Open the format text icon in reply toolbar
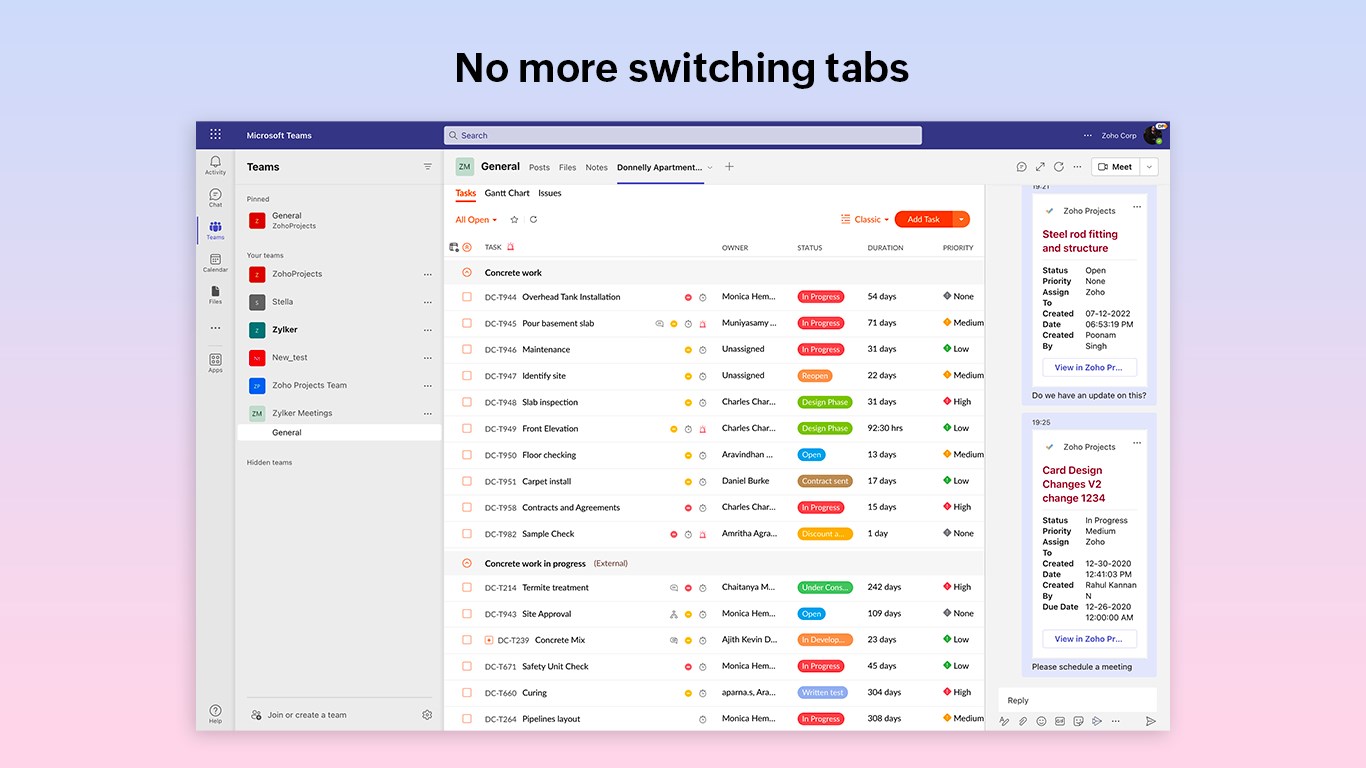The height and width of the screenshot is (768, 1366). coord(1004,721)
